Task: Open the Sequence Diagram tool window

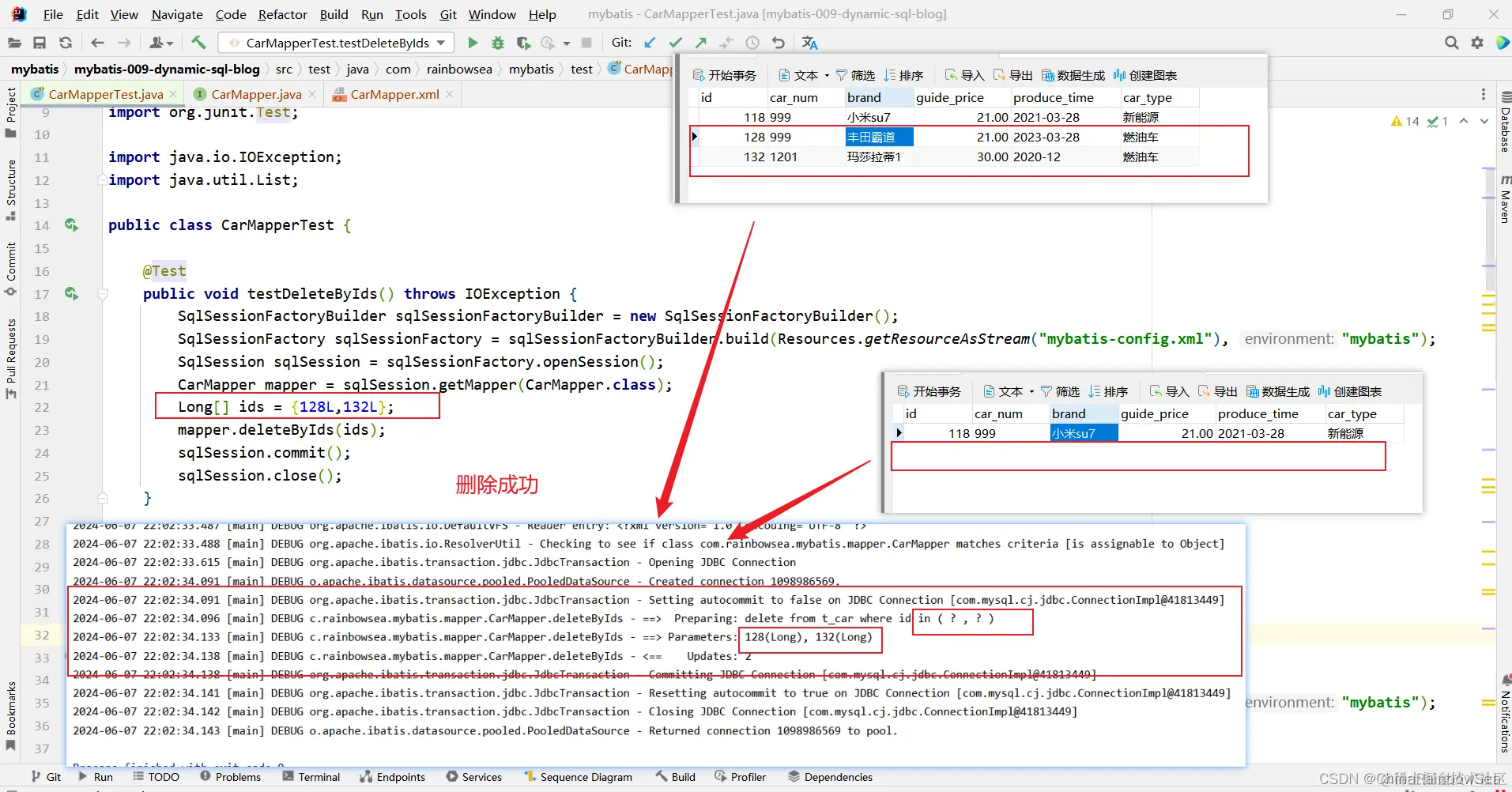Action: [x=578, y=777]
